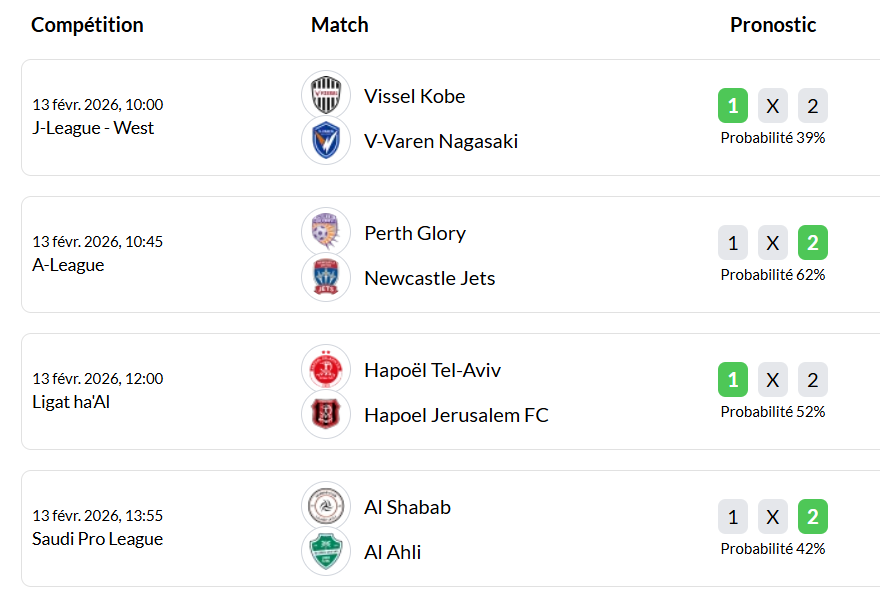Click the V-Varen Nagasaki club crest
The width and height of the screenshot is (880, 590).
pyautogui.click(x=326, y=141)
